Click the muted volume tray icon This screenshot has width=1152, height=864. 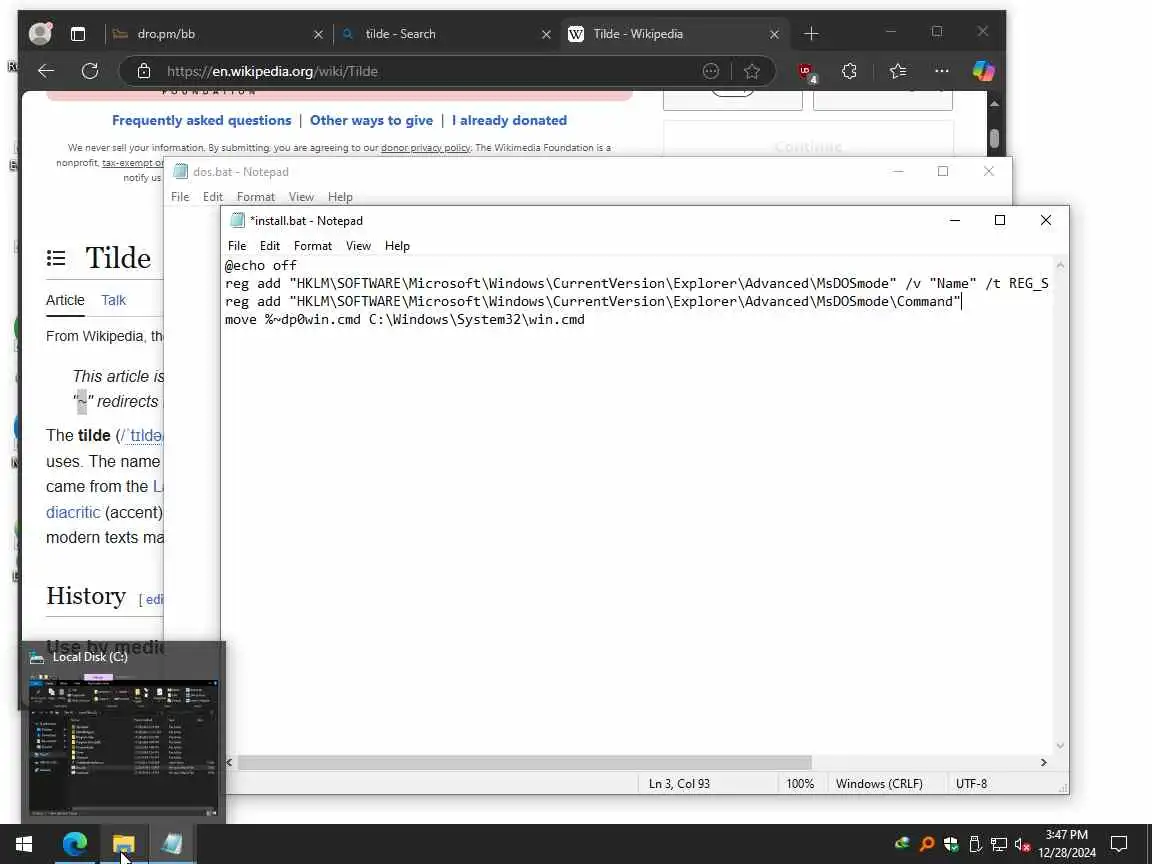pos(1022,844)
